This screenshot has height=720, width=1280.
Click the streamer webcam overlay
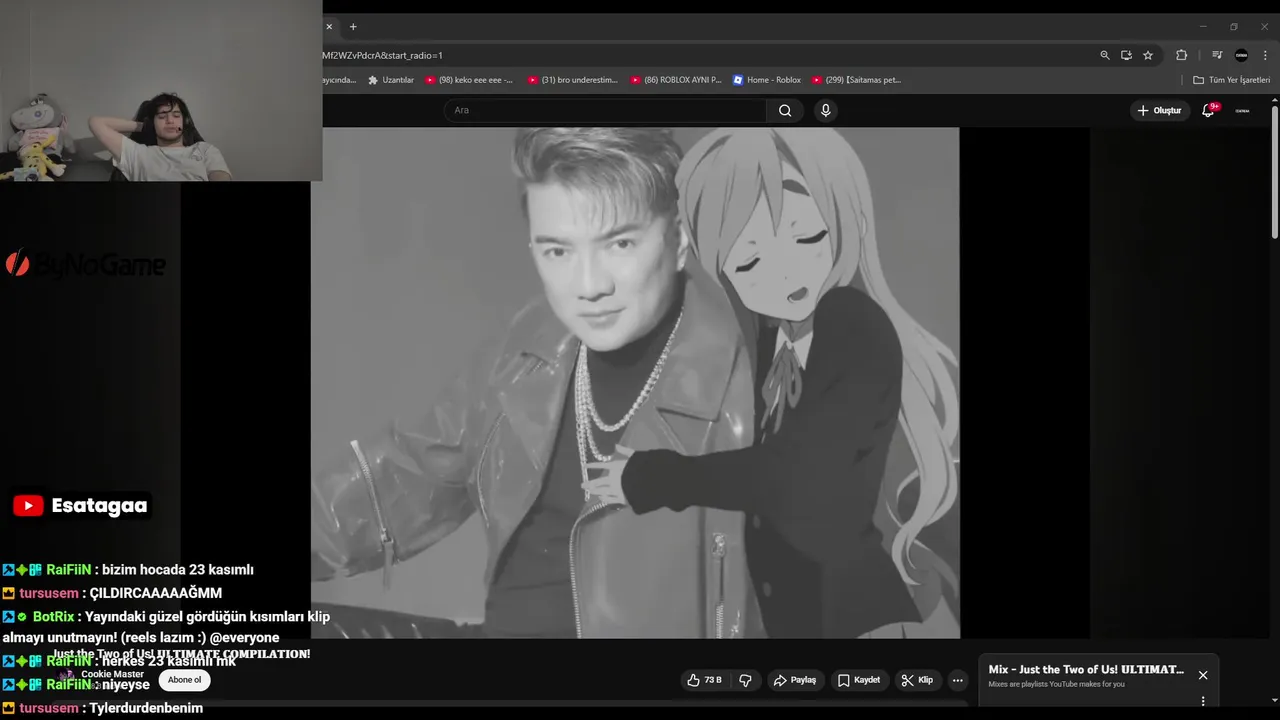click(x=161, y=90)
